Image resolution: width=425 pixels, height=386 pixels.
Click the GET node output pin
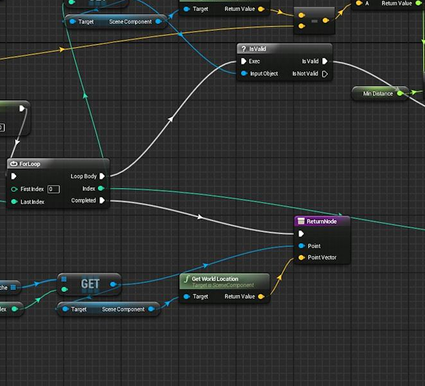[x=113, y=284]
